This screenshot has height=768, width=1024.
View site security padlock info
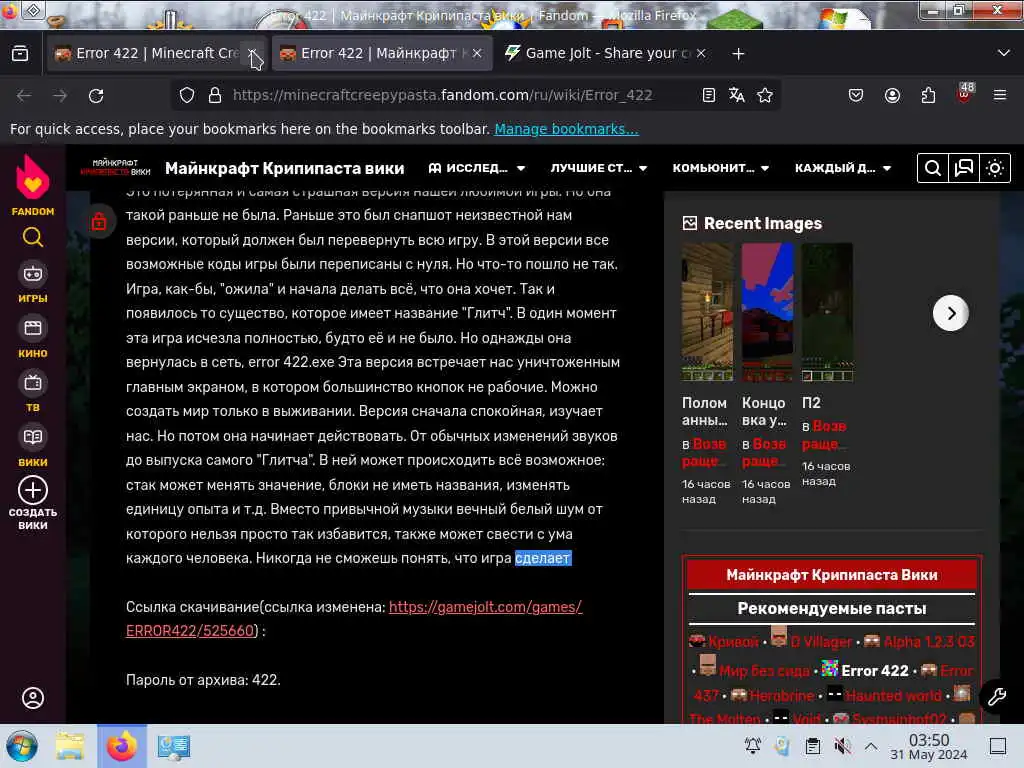(214, 95)
